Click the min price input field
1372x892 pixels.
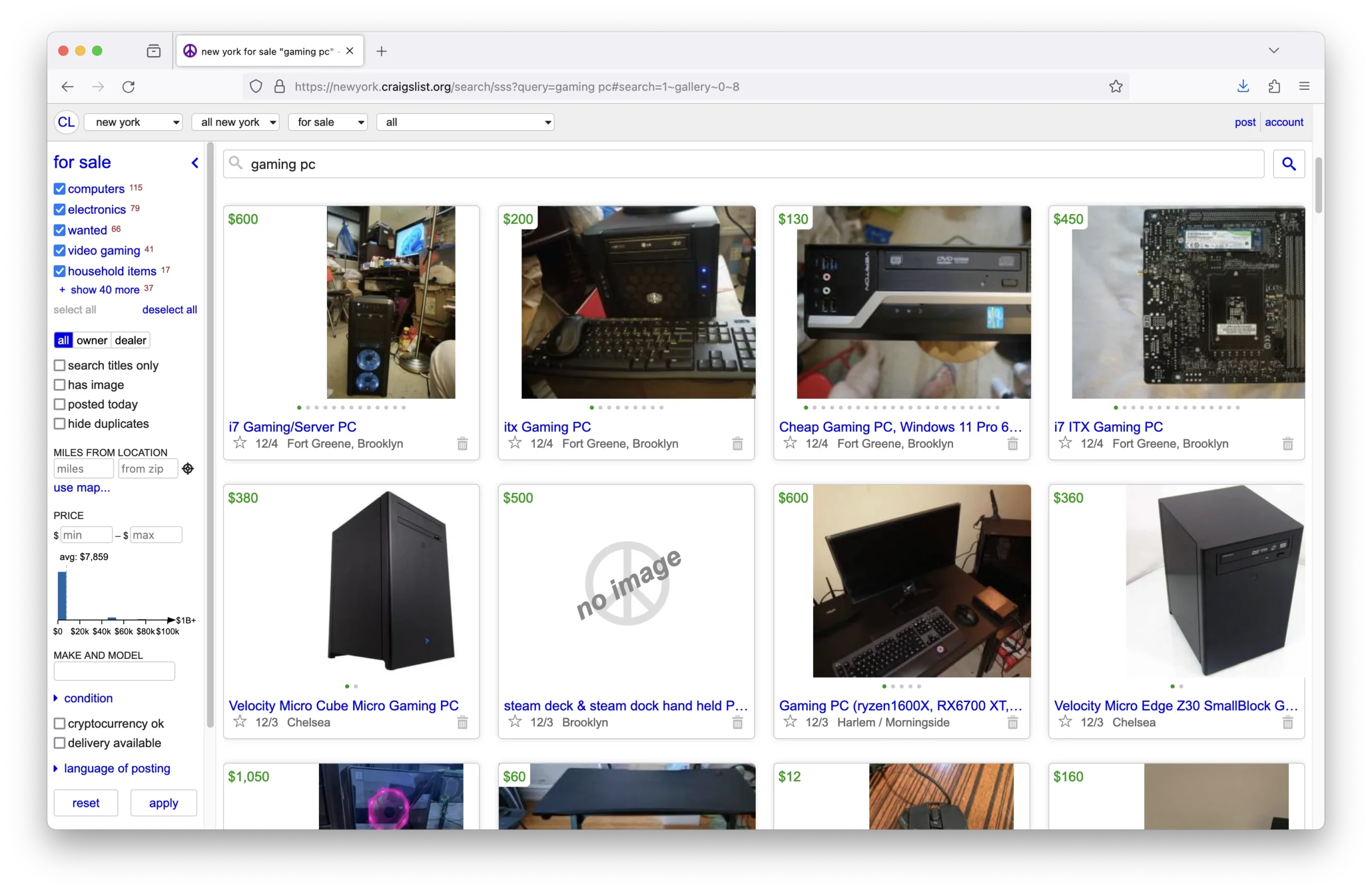[86, 535]
